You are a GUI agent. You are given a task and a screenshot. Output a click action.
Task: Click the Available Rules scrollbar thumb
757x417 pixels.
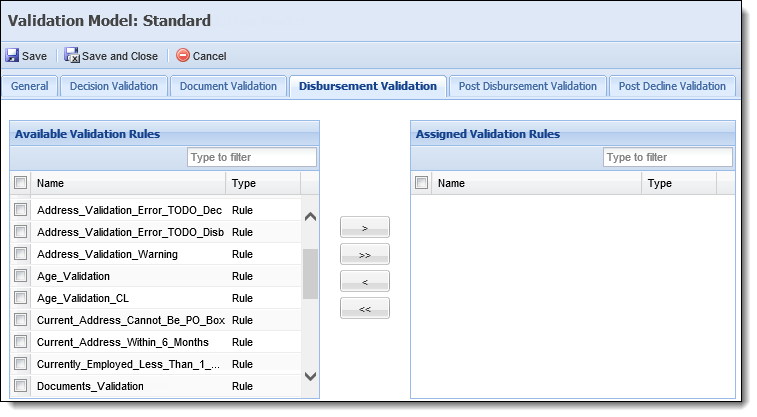[310, 274]
